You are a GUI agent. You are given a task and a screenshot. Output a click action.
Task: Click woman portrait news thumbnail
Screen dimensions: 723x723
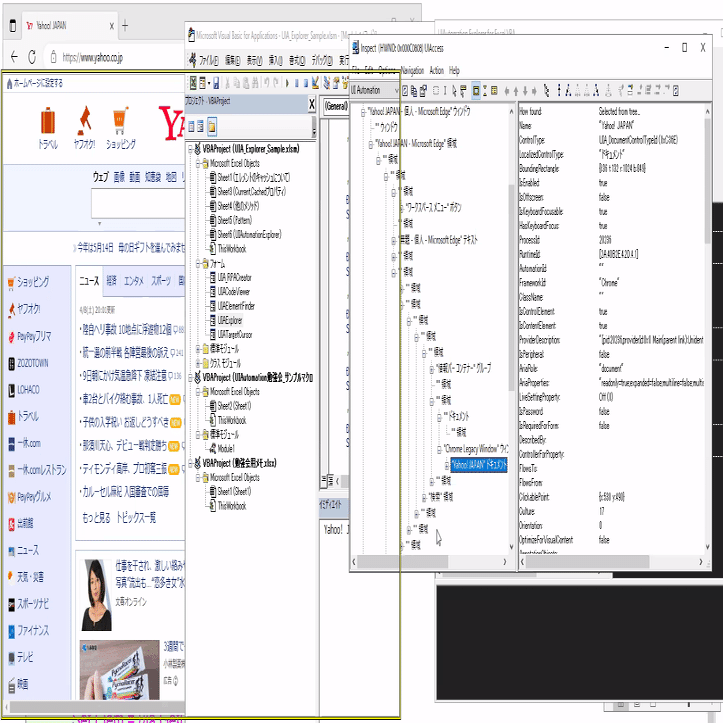click(x=96, y=595)
